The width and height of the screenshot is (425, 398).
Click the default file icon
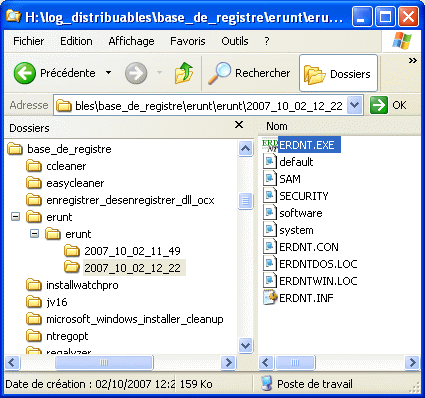pyautogui.click(x=270, y=162)
